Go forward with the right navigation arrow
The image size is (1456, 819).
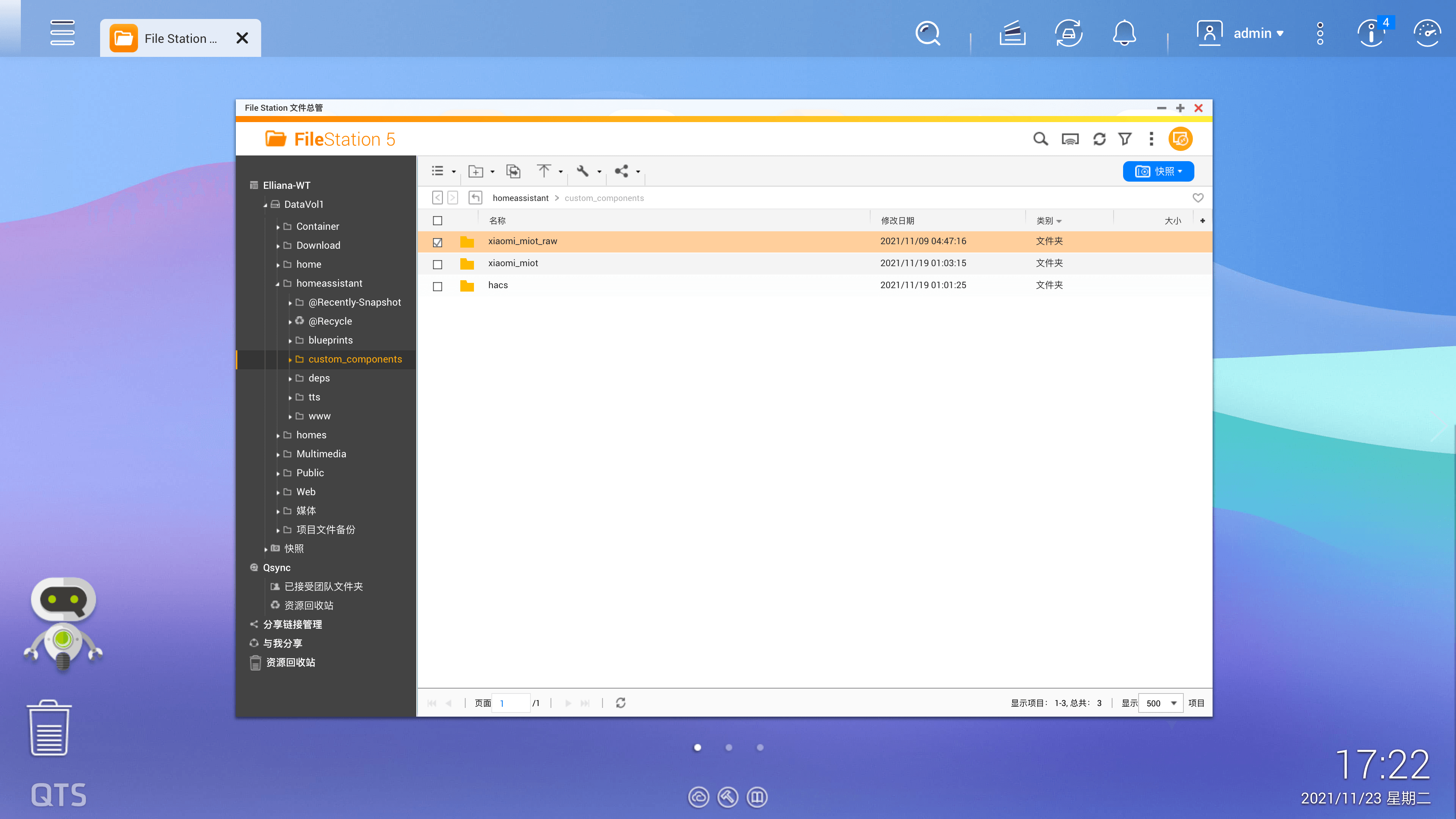coord(453,198)
